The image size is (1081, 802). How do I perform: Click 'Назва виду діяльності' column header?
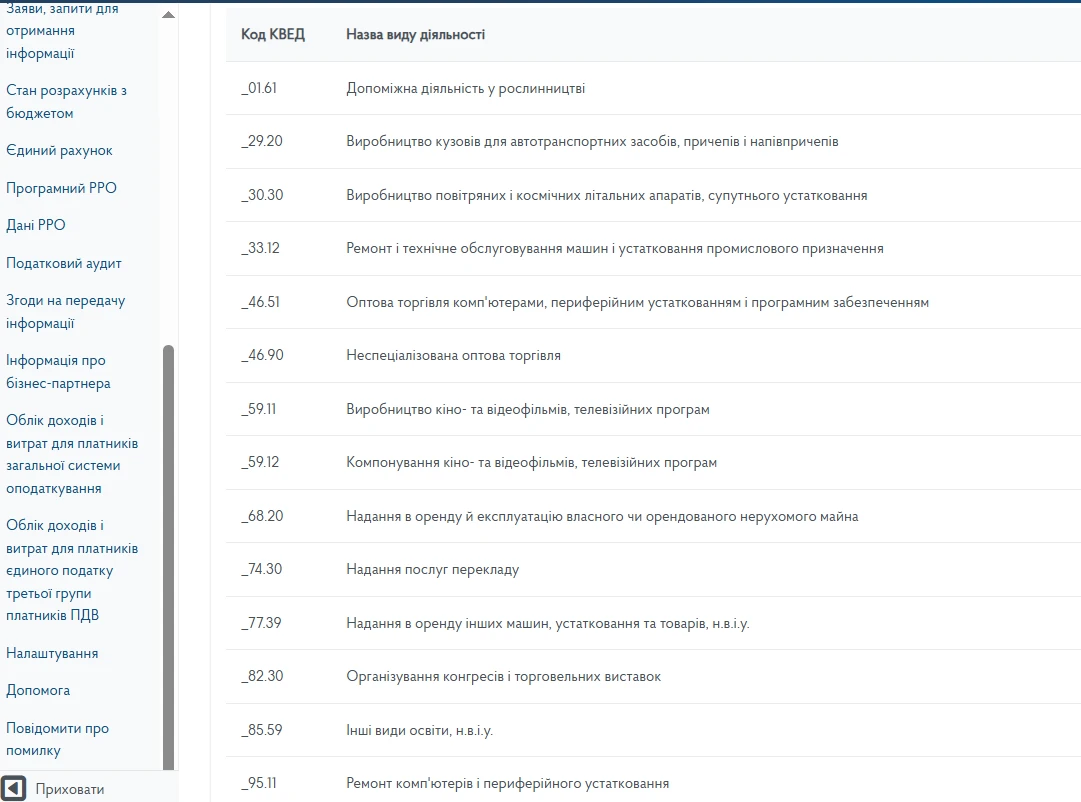(415, 35)
